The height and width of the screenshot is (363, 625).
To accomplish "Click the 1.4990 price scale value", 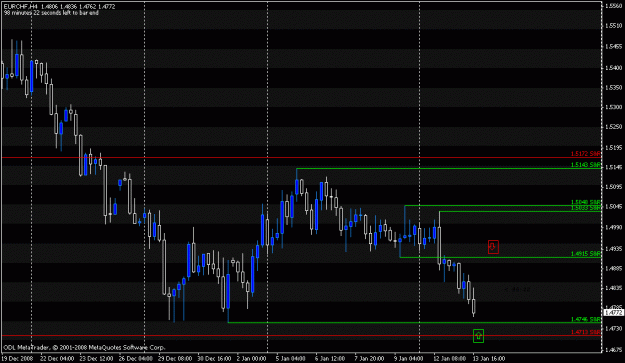I will (614, 227).
